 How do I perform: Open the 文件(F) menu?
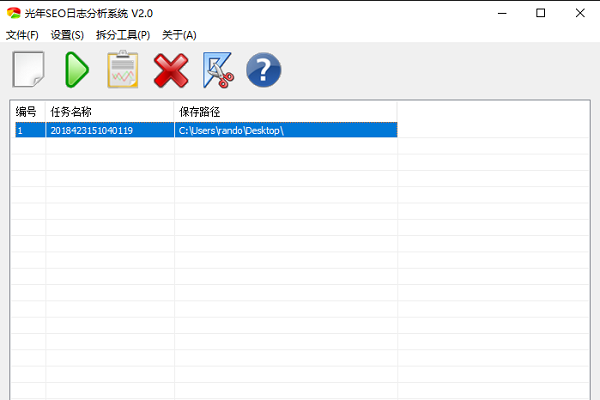22,35
